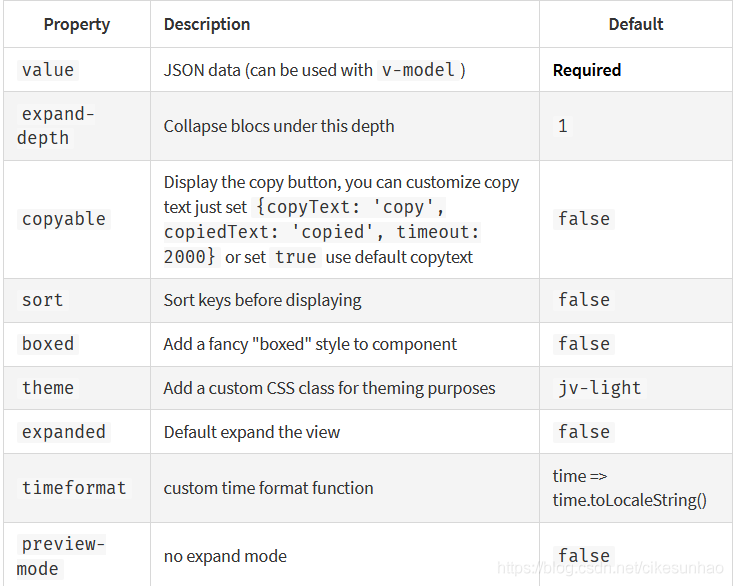This screenshot has height=586, width=733.
Task: Select the boxed property name
Action: [x=48, y=344]
